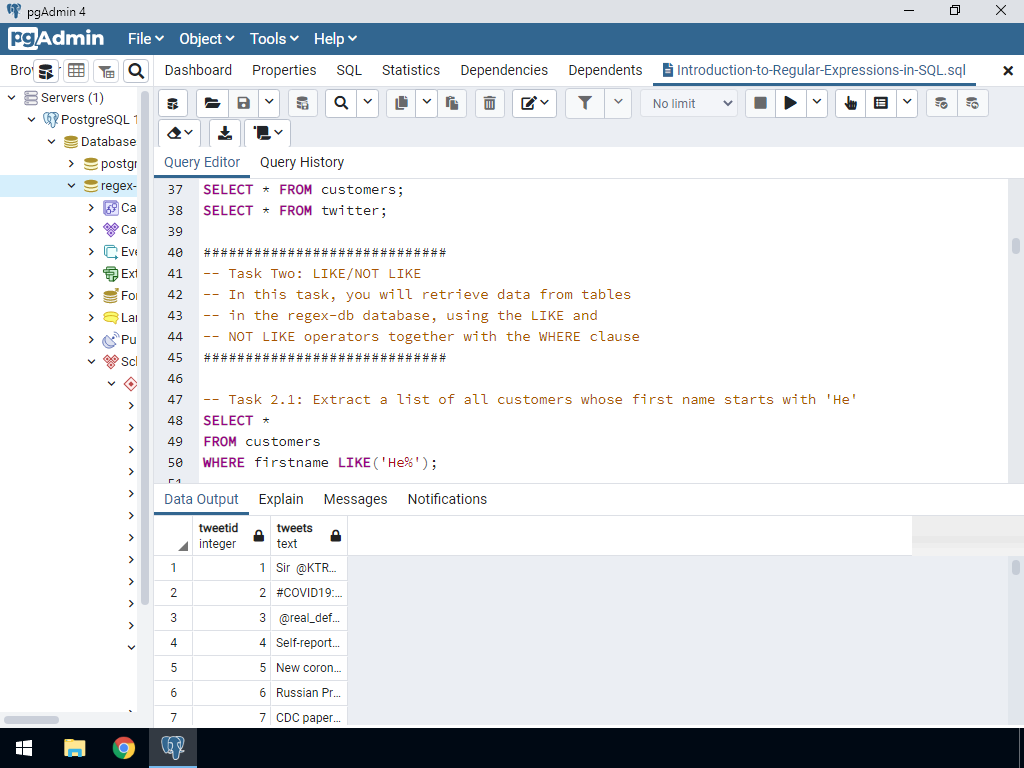The width and height of the screenshot is (1024, 768).
Task: Delete rows using the trash icon
Action: coord(489,103)
